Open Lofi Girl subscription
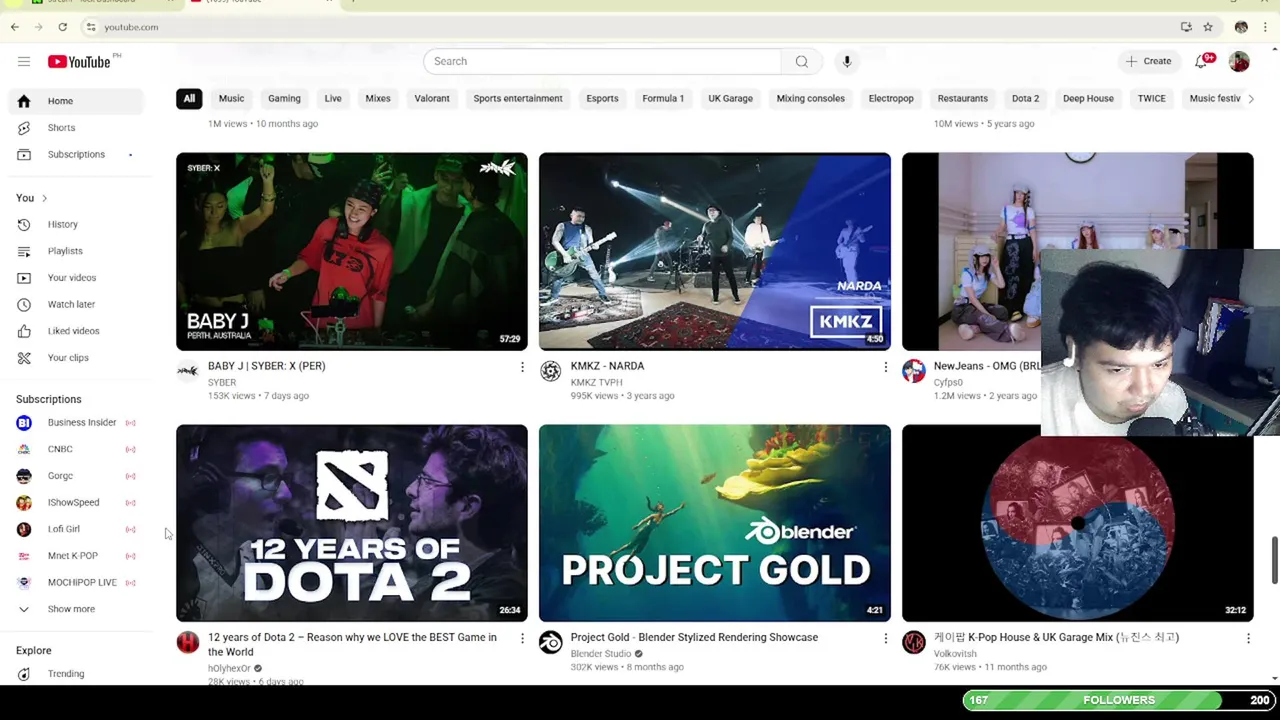1280x720 pixels. coord(75,529)
